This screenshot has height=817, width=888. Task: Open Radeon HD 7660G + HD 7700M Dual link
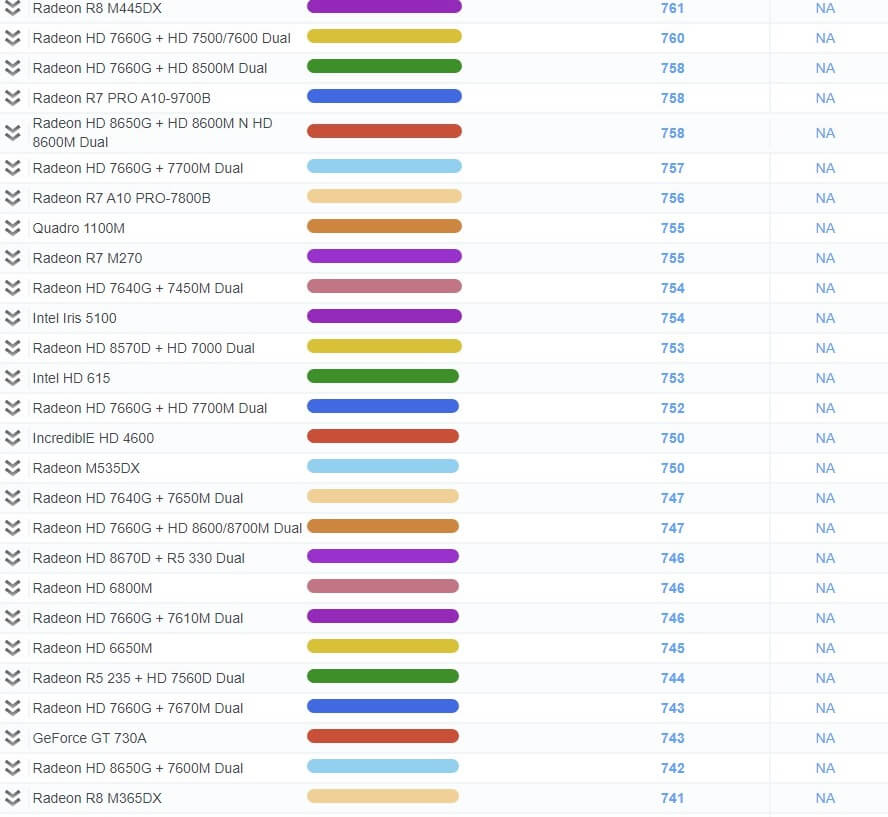pyautogui.click(x=150, y=409)
